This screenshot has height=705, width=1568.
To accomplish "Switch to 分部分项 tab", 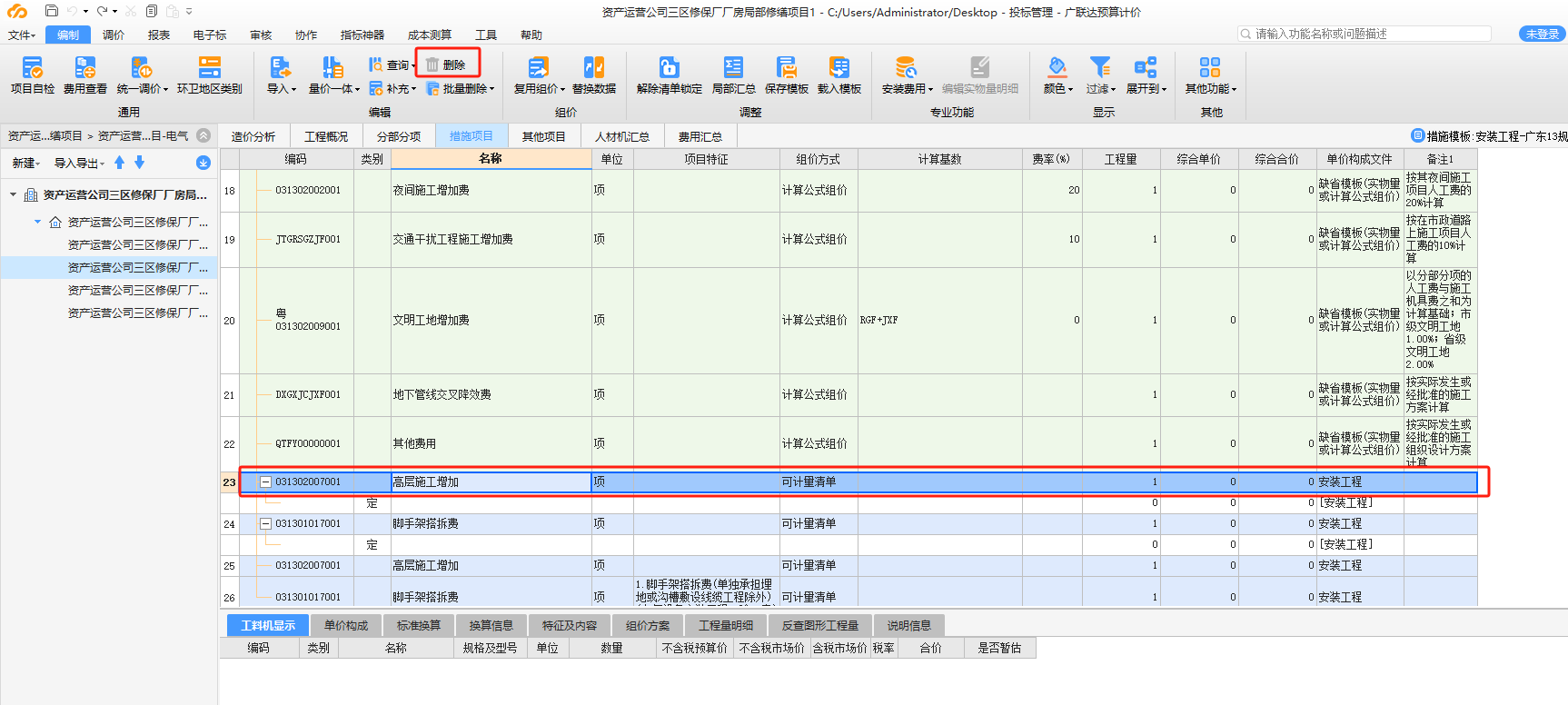I will (x=399, y=136).
